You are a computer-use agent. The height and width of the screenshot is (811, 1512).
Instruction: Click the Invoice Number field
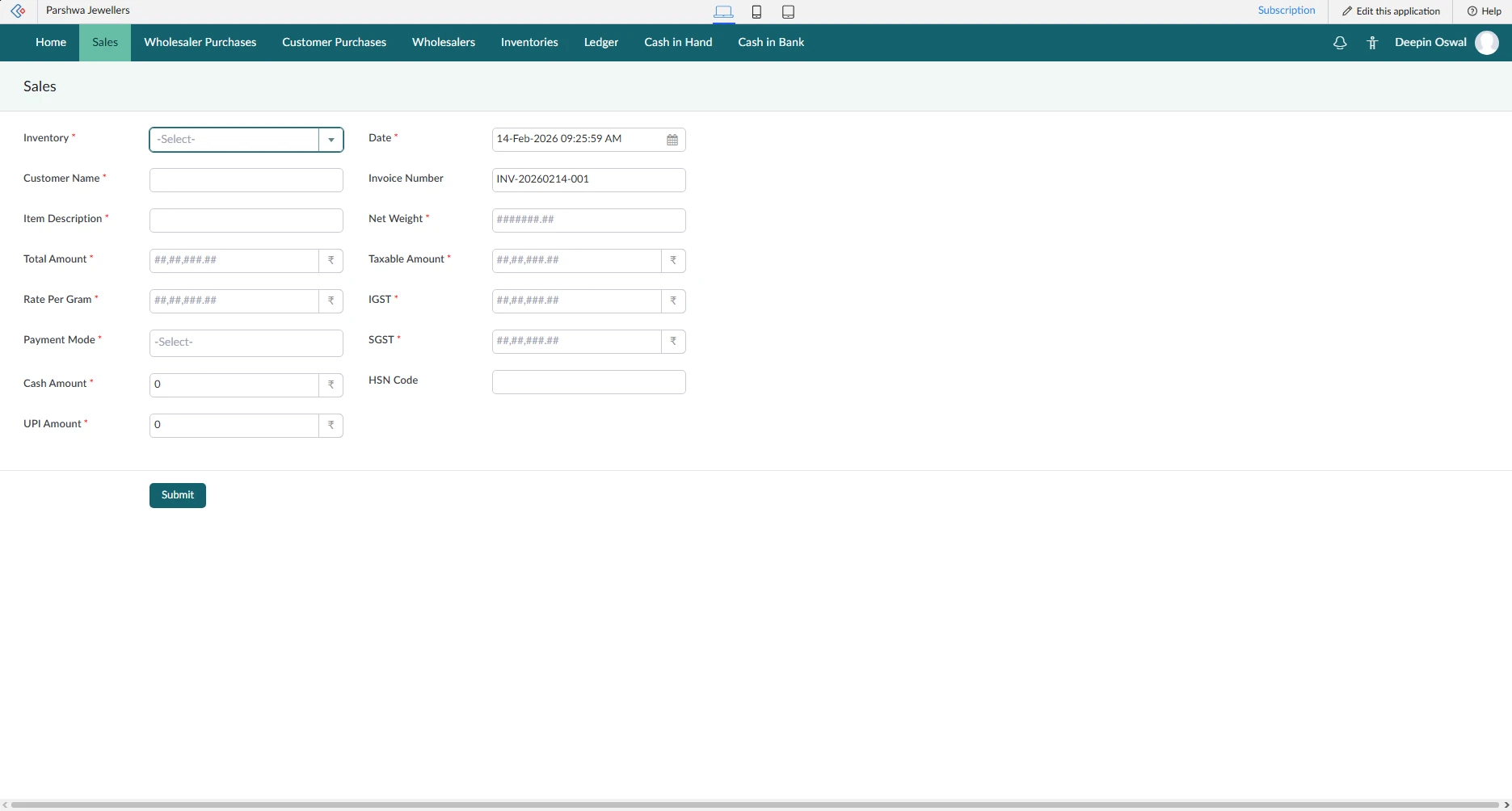(589, 180)
